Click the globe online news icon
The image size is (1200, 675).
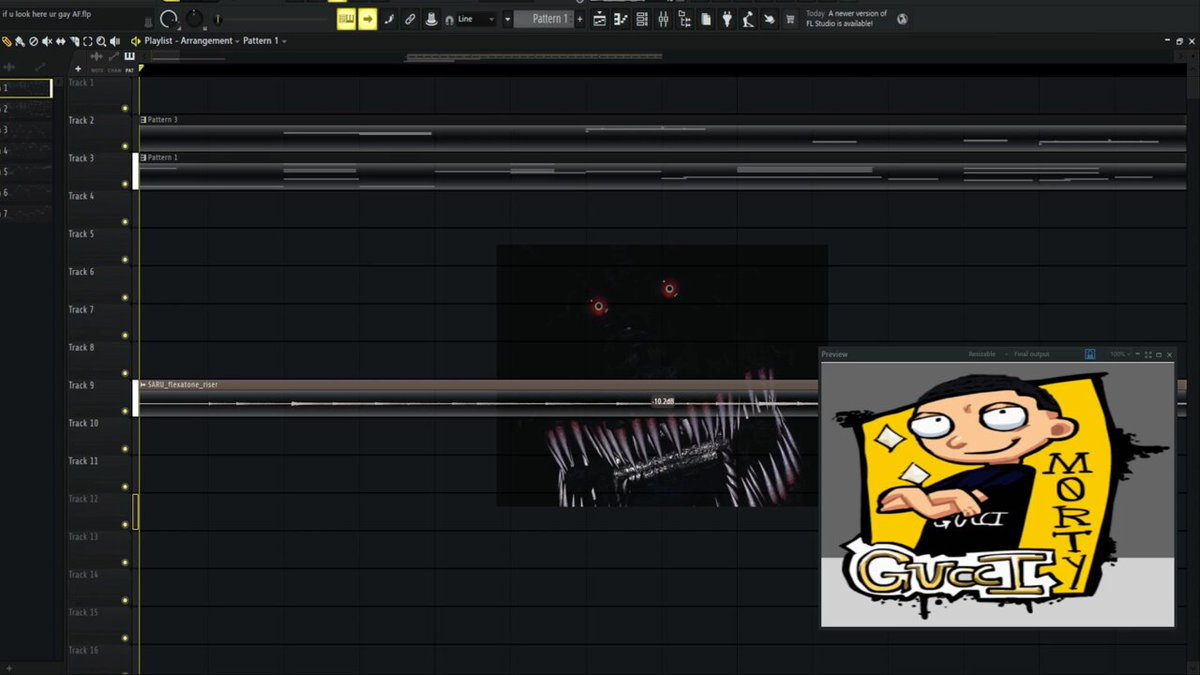[x=902, y=18]
